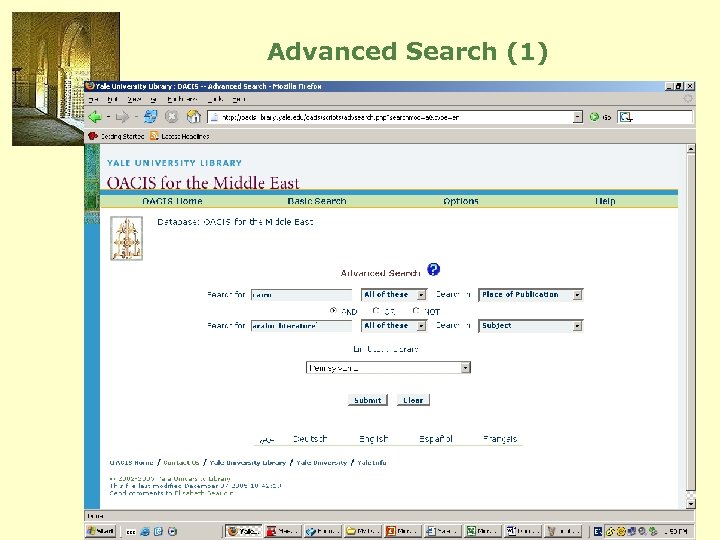Open the Options navigation item
This screenshot has height=540, width=720.
(x=461, y=201)
